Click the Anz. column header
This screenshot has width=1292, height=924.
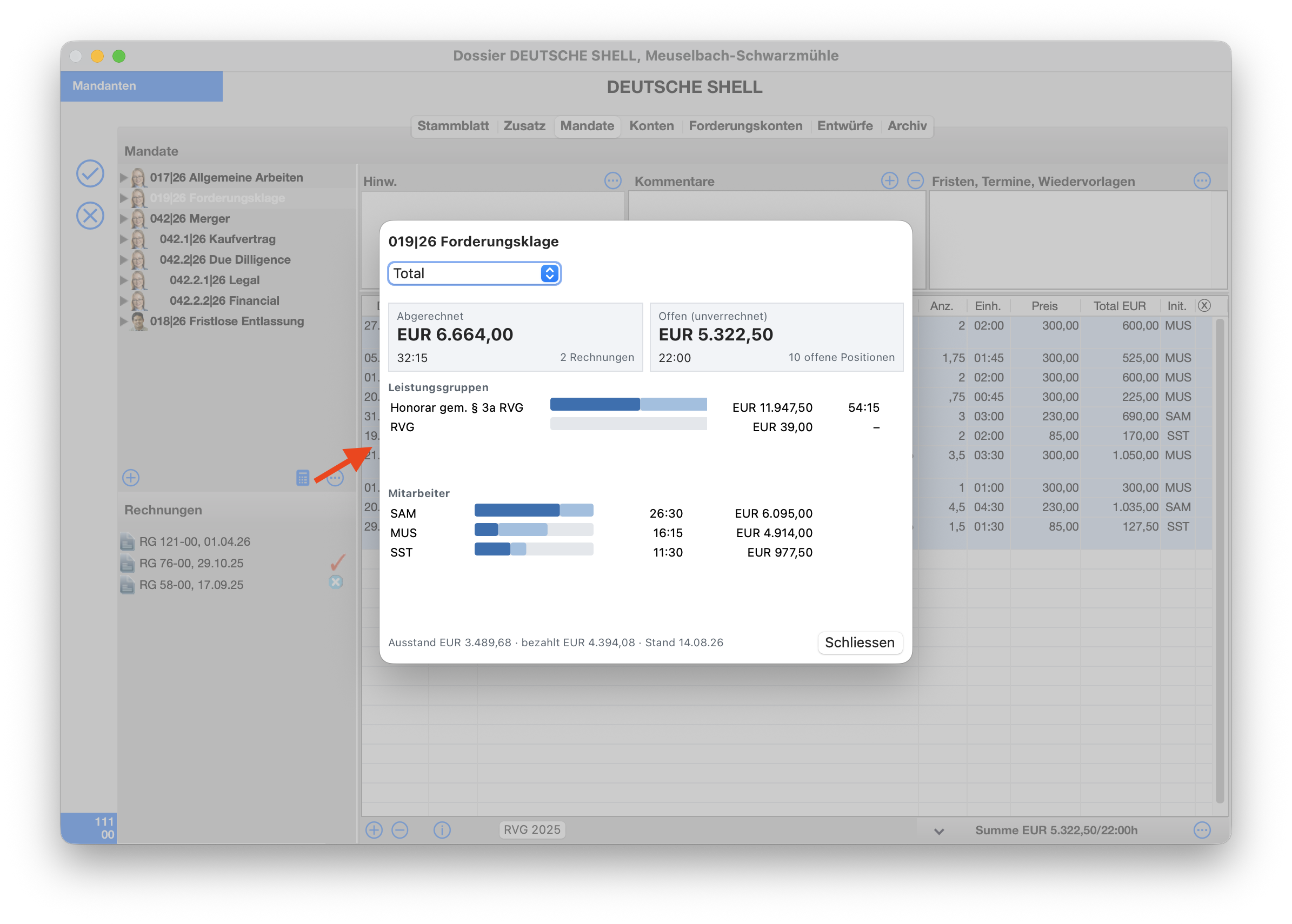tap(941, 306)
